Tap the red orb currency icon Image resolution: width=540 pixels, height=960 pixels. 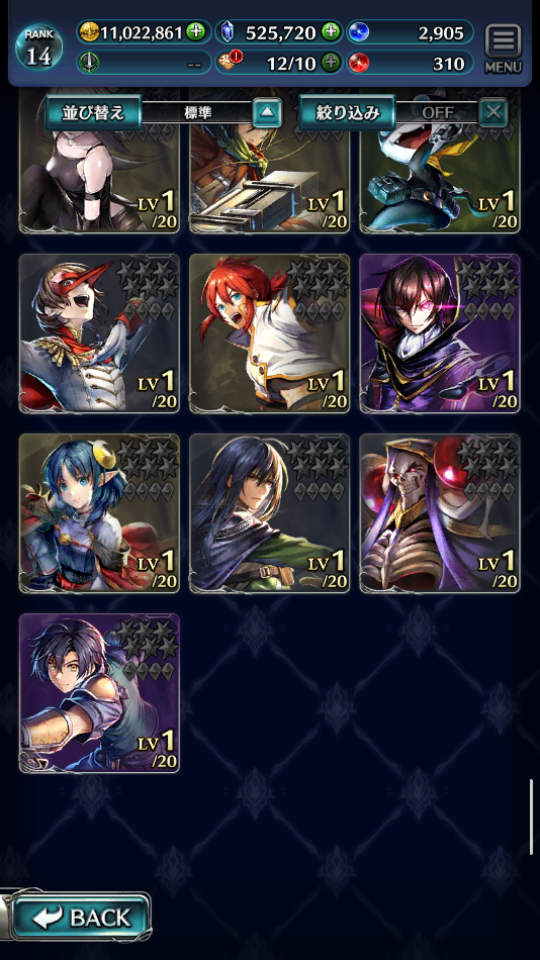(x=358, y=62)
